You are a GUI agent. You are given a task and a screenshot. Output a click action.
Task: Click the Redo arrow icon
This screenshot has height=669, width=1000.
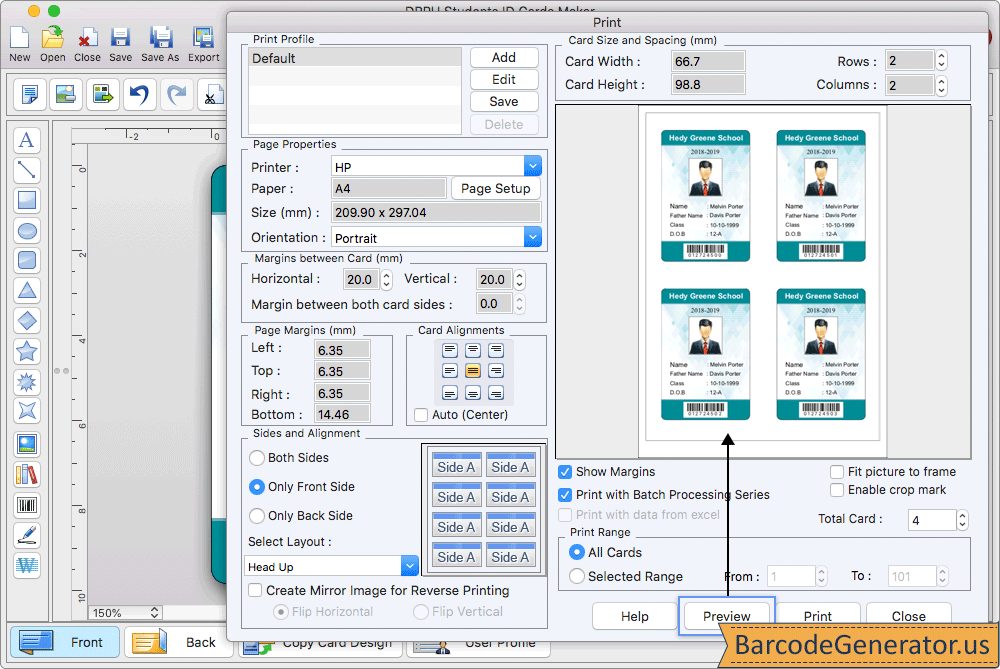pos(176,94)
